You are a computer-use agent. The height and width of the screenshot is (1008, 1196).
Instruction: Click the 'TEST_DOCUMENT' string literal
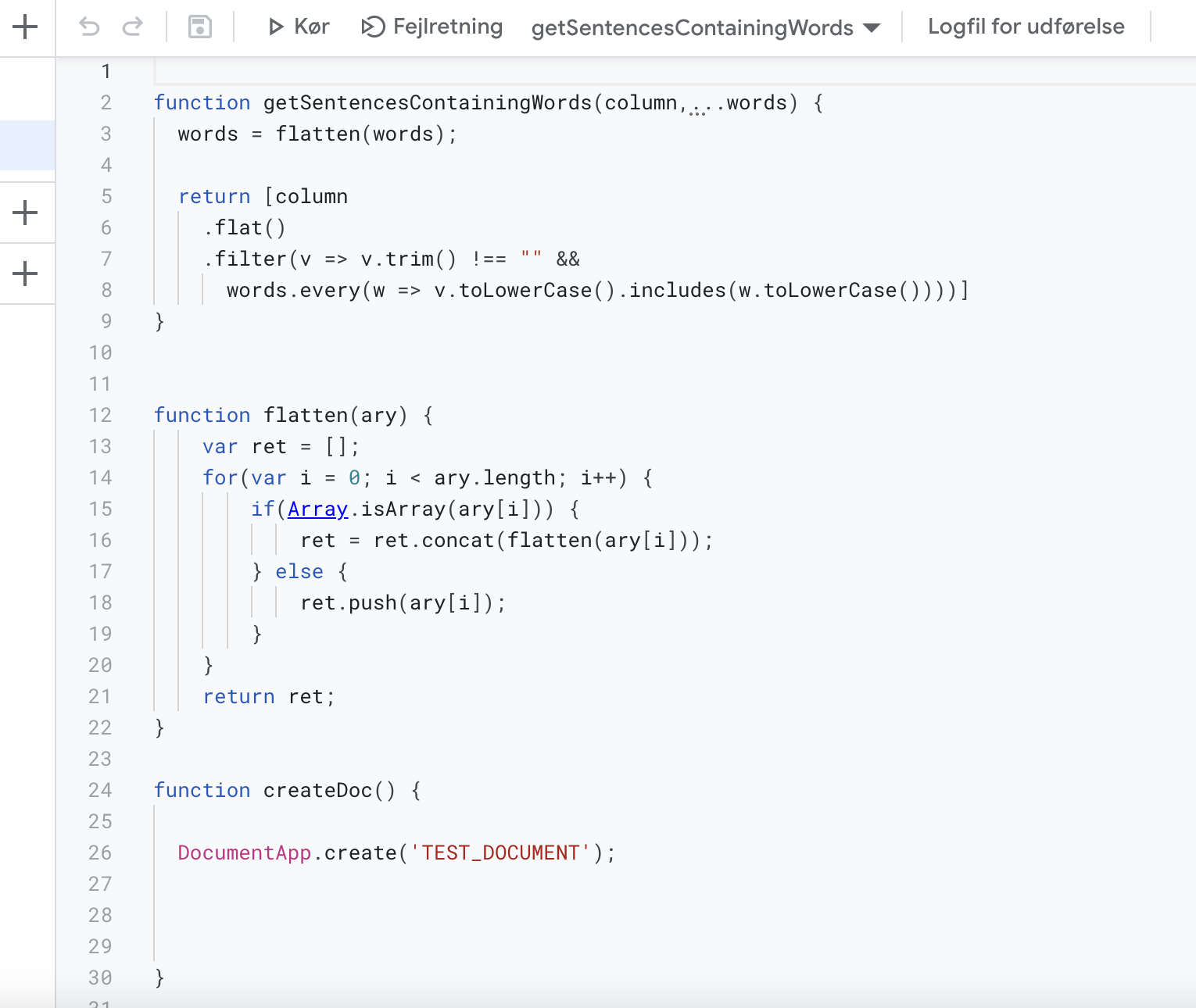pos(500,853)
